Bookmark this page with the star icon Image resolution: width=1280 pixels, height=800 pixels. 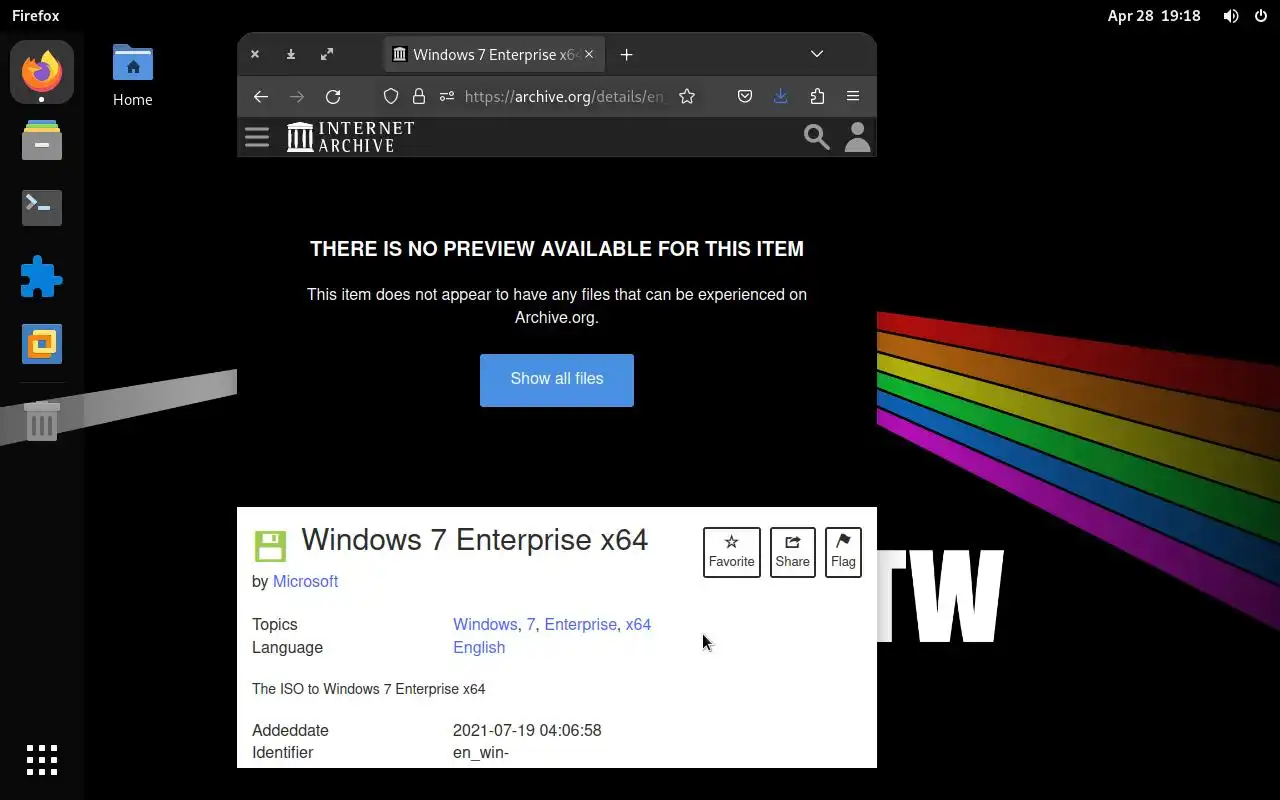[687, 96]
